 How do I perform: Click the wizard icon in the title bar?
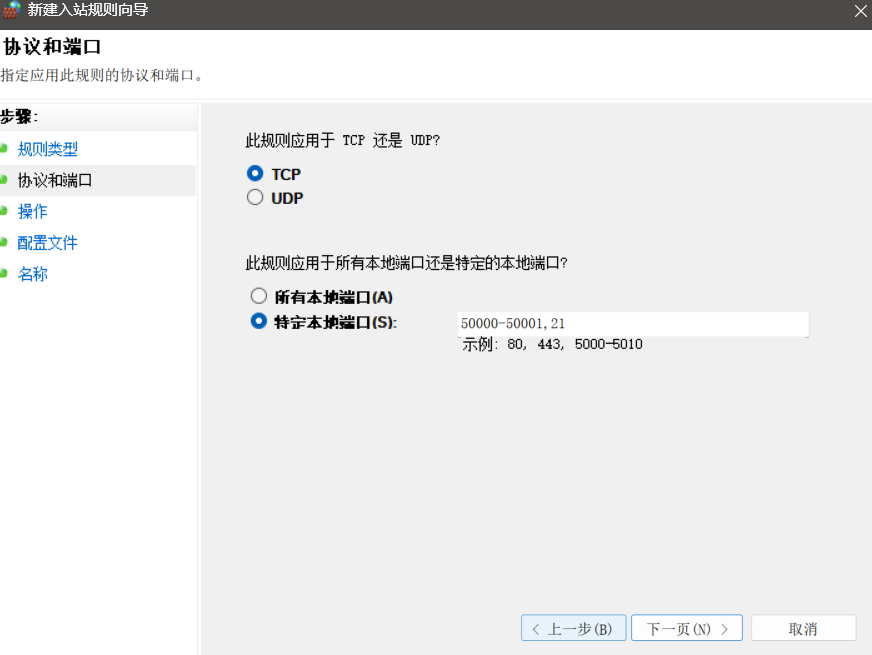pos(13,11)
